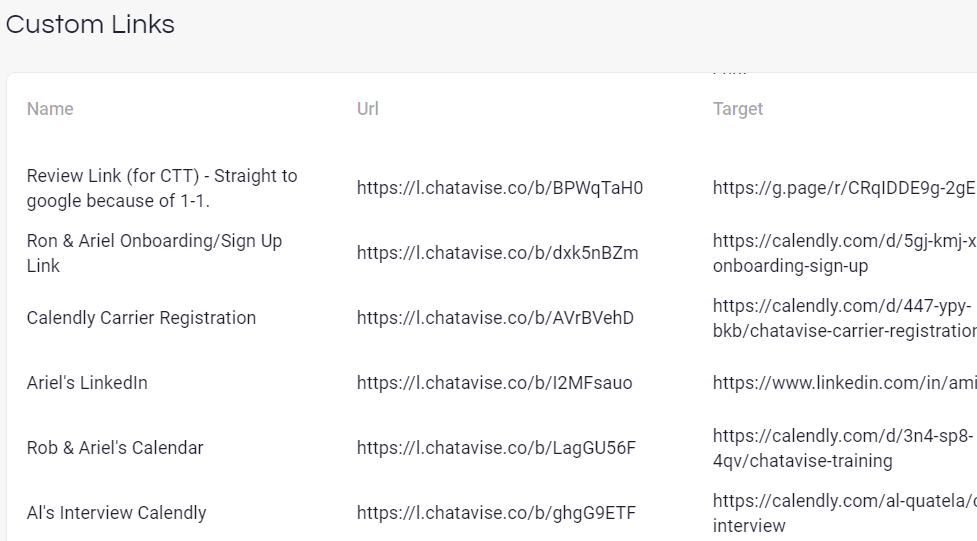Select Calendly Carrier Registration name

tap(141, 318)
